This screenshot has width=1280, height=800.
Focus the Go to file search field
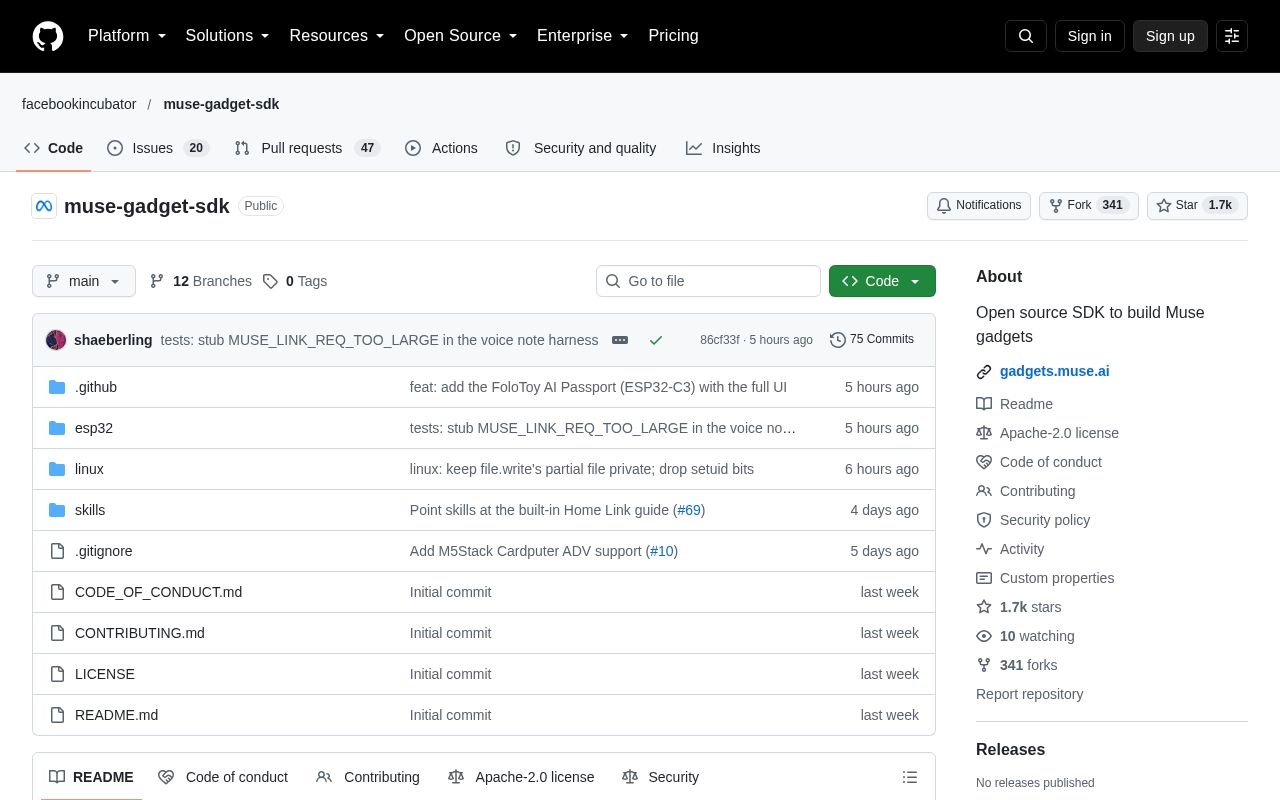(x=708, y=281)
